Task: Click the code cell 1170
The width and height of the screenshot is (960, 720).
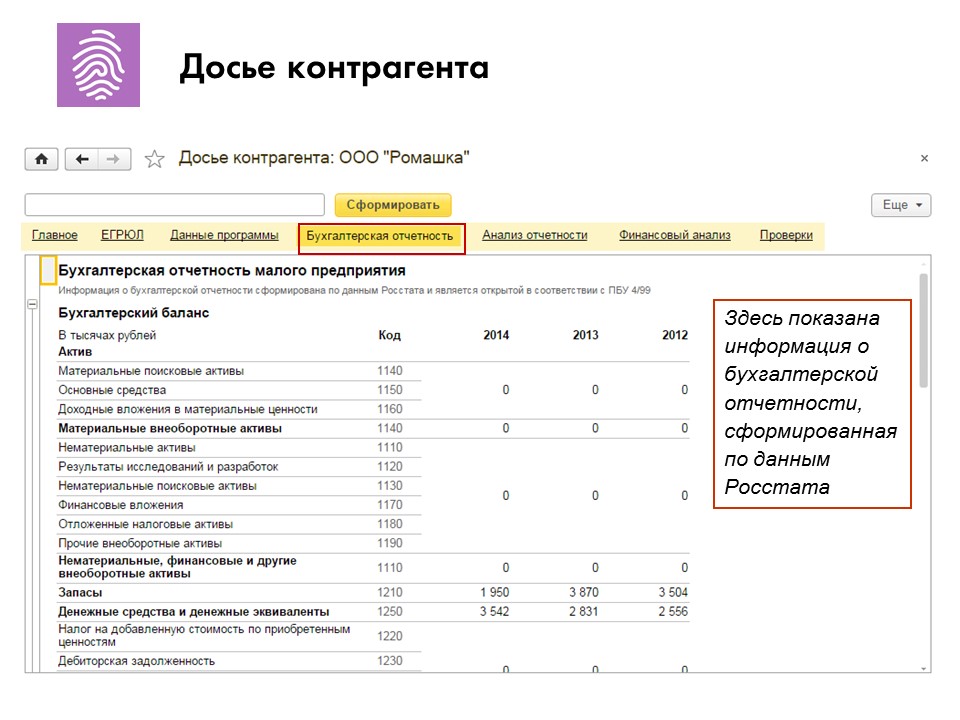Action: (x=390, y=505)
